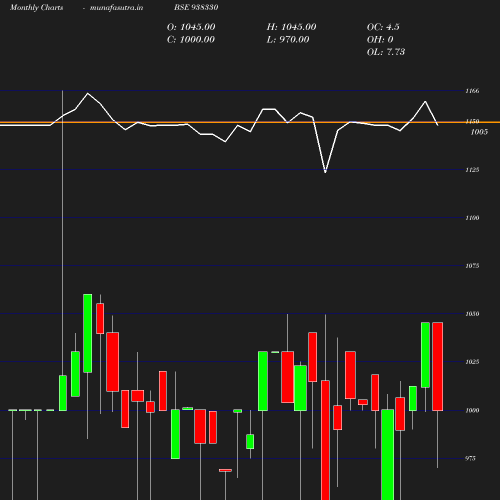Click the 1075 price axis label
This screenshot has height=500, width=500.
tap(472, 266)
